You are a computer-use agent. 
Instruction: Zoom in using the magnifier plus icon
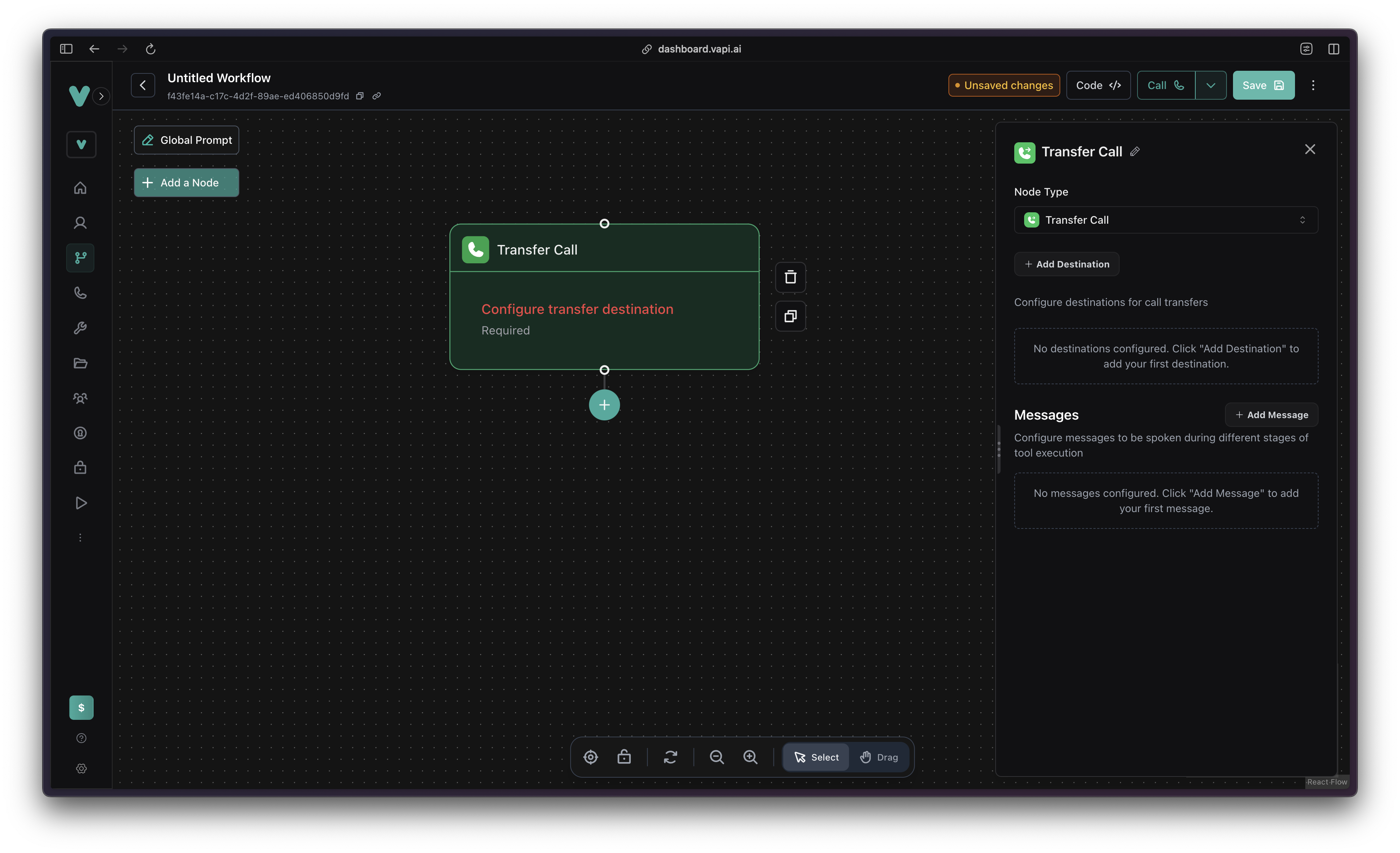coord(750,757)
